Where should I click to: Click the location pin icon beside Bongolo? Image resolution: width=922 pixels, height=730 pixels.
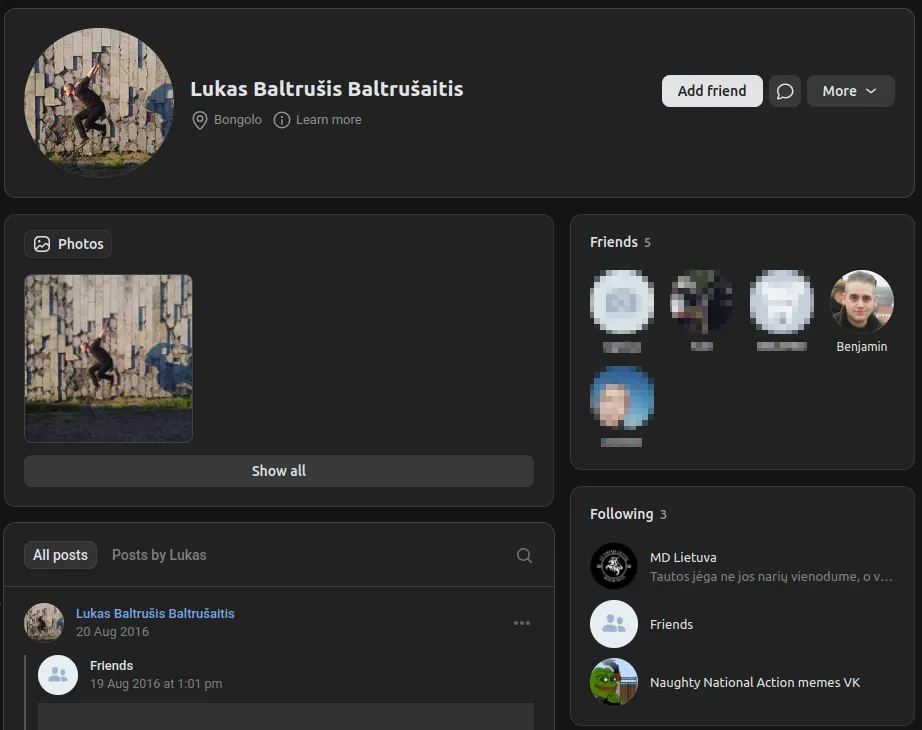(x=200, y=120)
